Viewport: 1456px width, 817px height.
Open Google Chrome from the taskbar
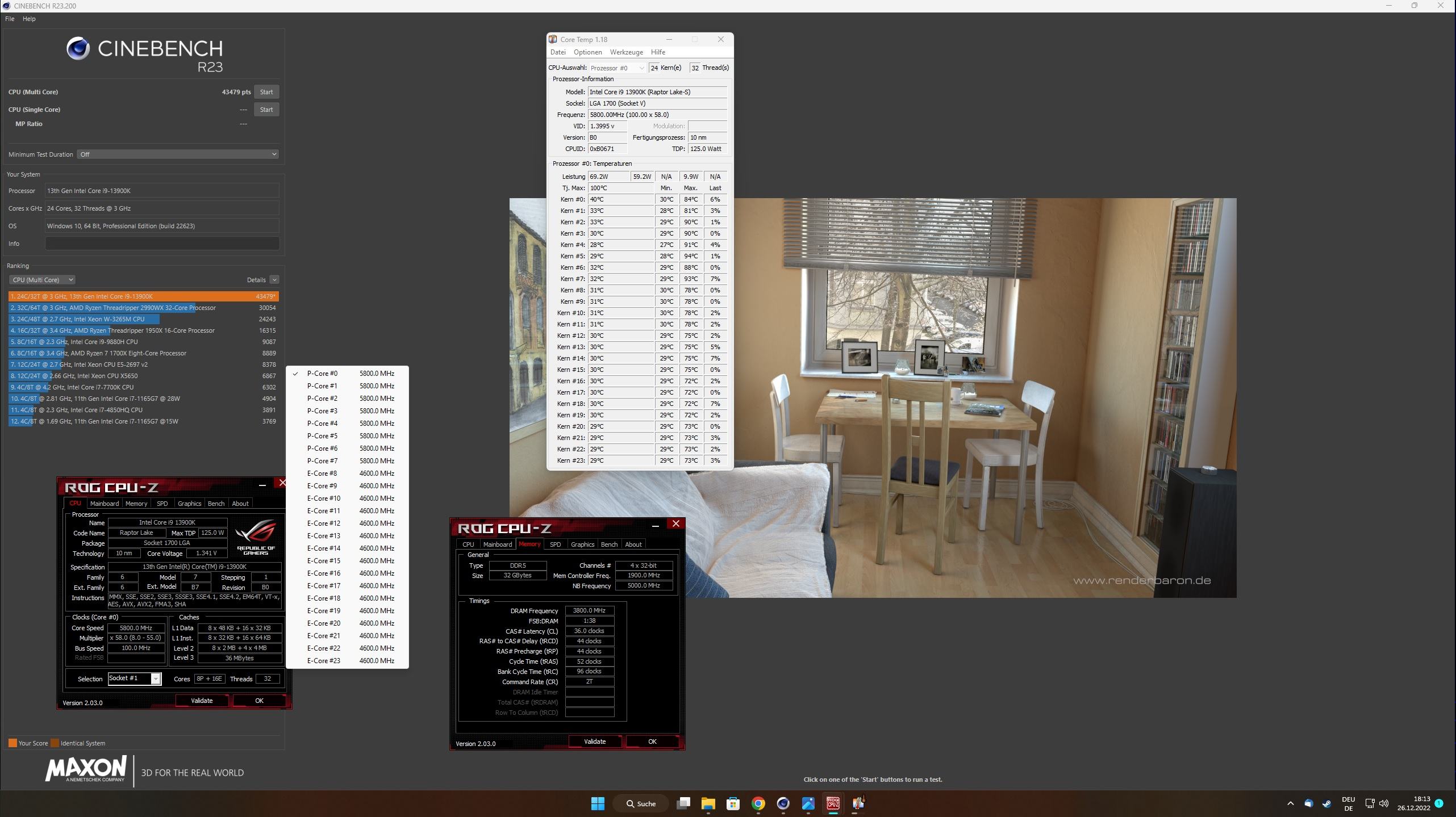[x=758, y=803]
